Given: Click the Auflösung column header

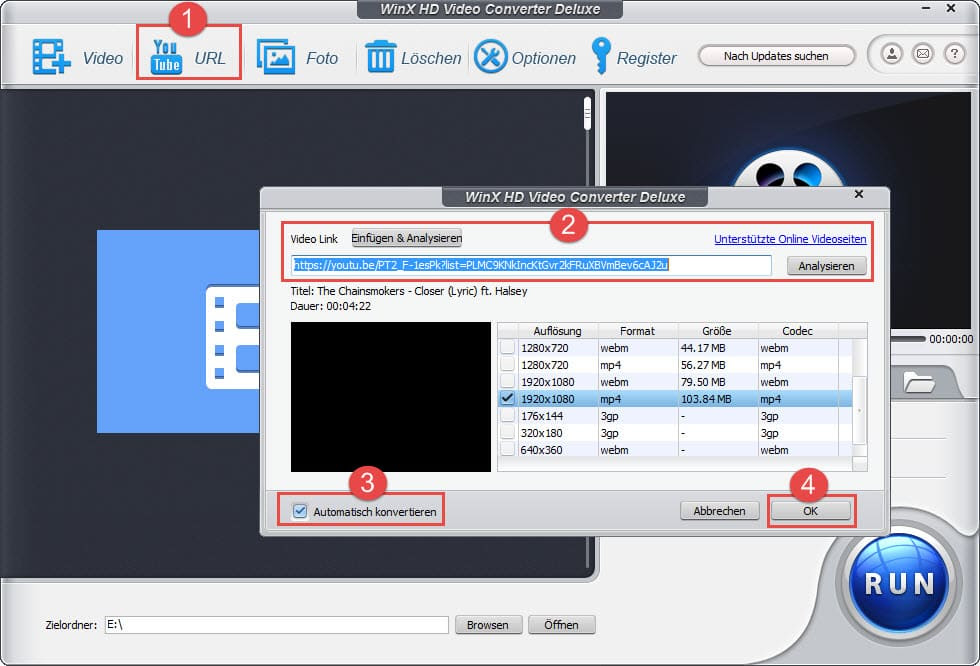Looking at the screenshot, I should [x=558, y=331].
